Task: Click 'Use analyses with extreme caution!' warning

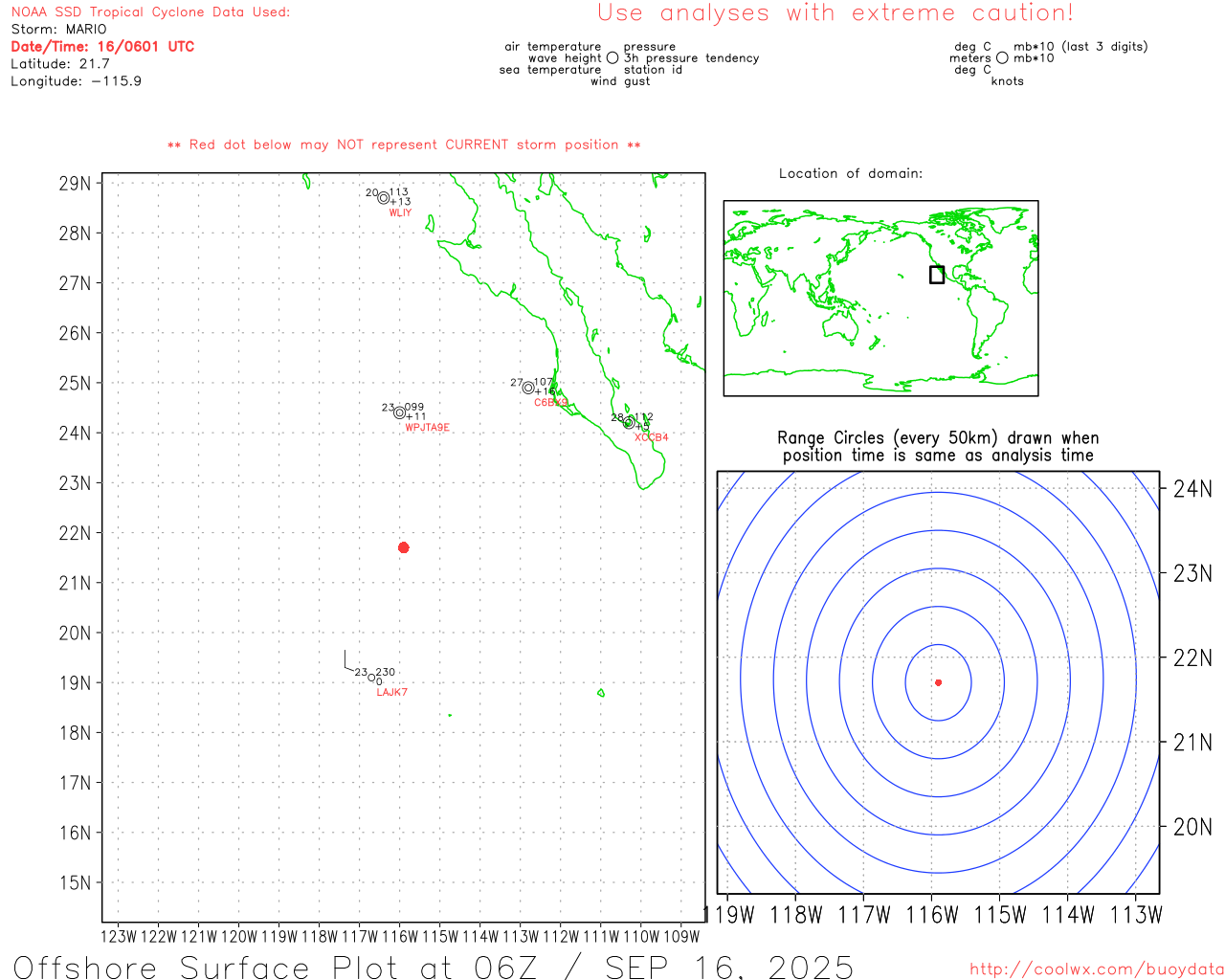Action: [x=835, y=13]
